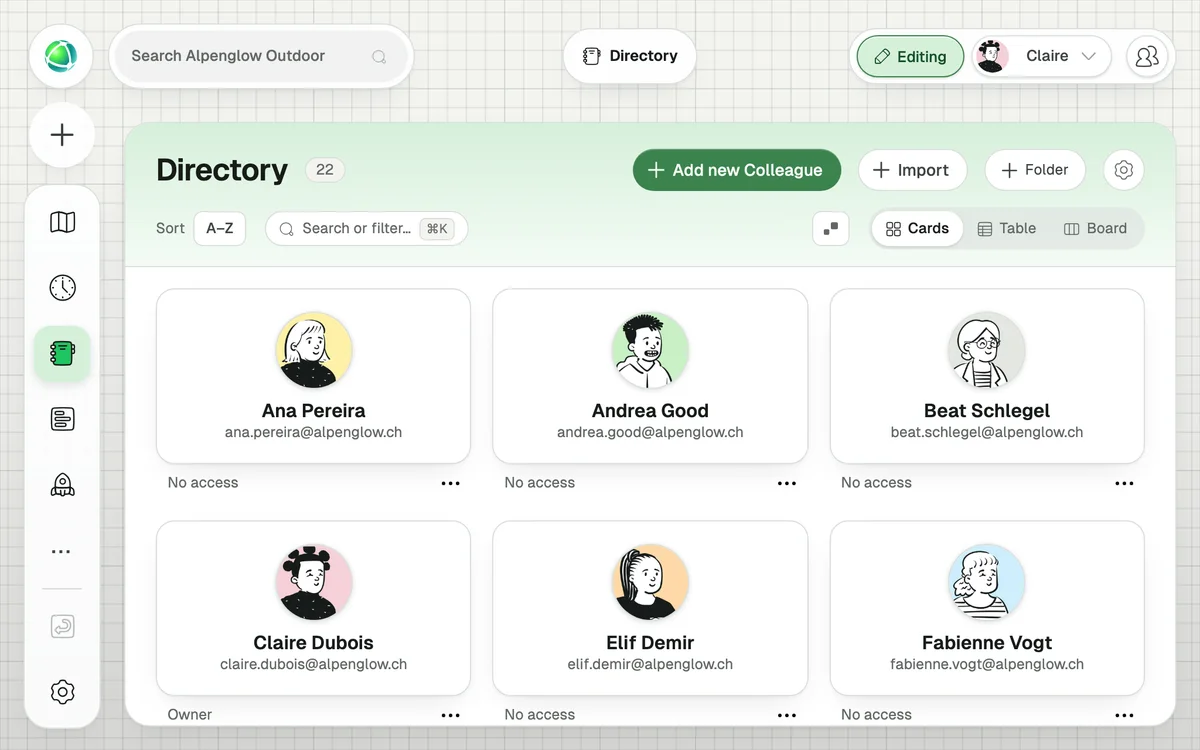Open directory settings gear beside Folder
The height and width of the screenshot is (750, 1200).
(x=1124, y=170)
